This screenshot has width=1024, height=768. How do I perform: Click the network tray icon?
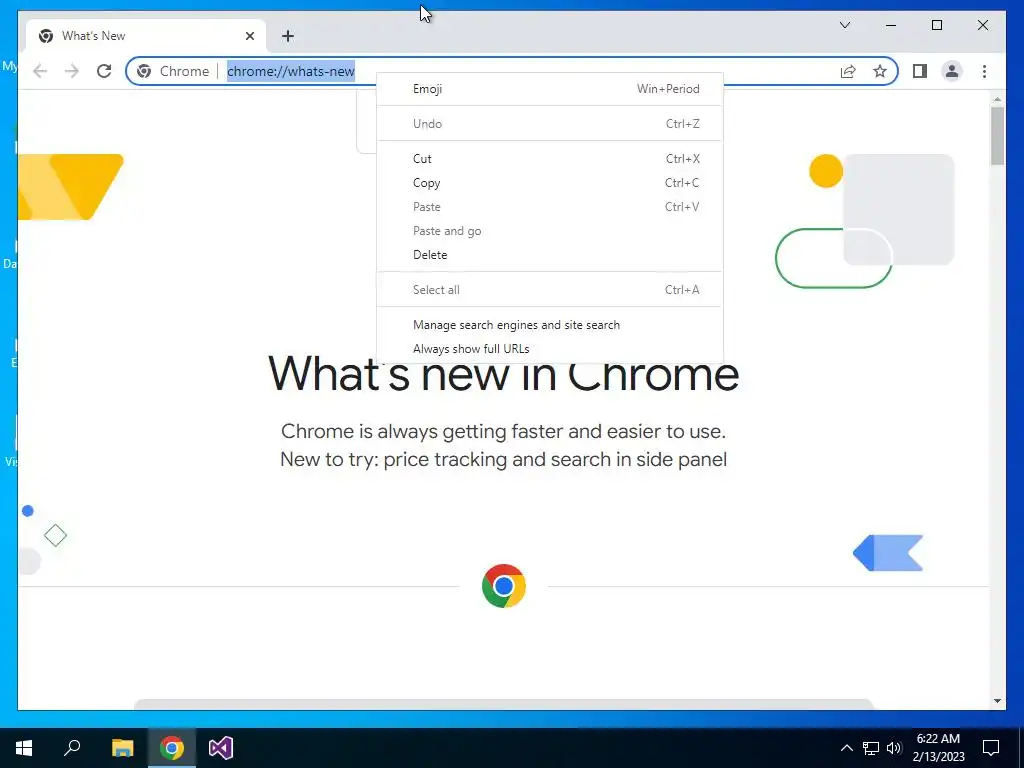pyautogui.click(x=871, y=748)
